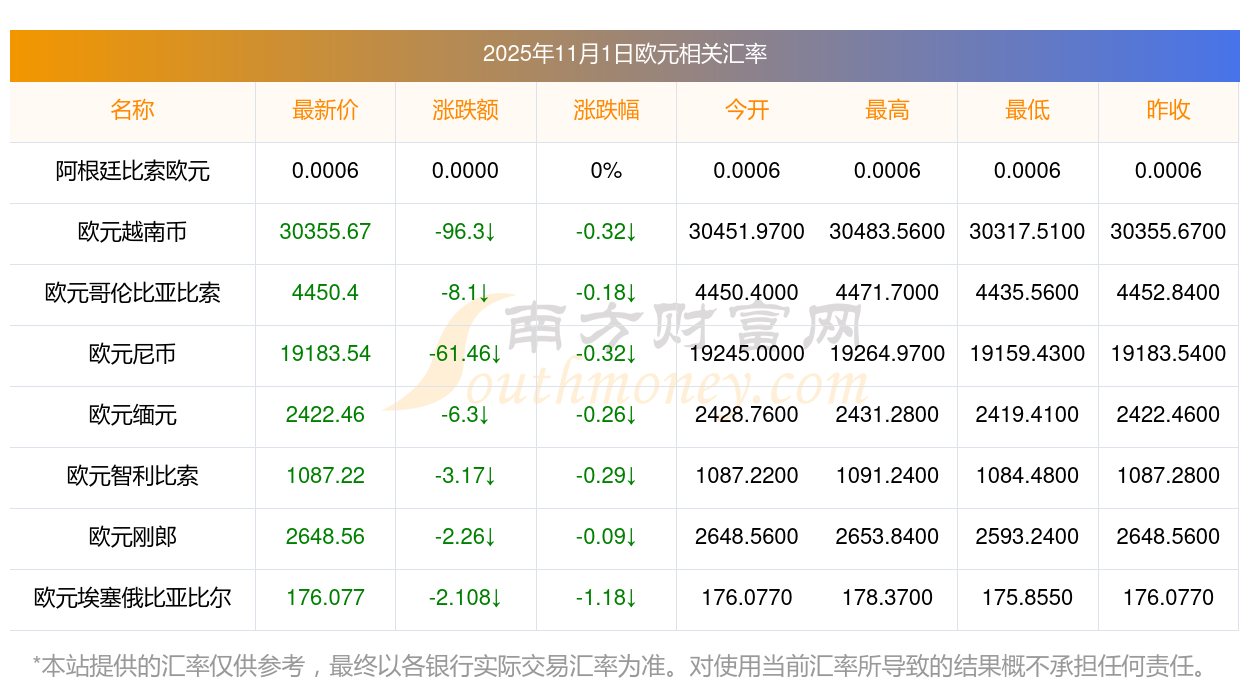Select the 欧元越南币 row name
Screen dimensions: 1250x697
[132, 232]
